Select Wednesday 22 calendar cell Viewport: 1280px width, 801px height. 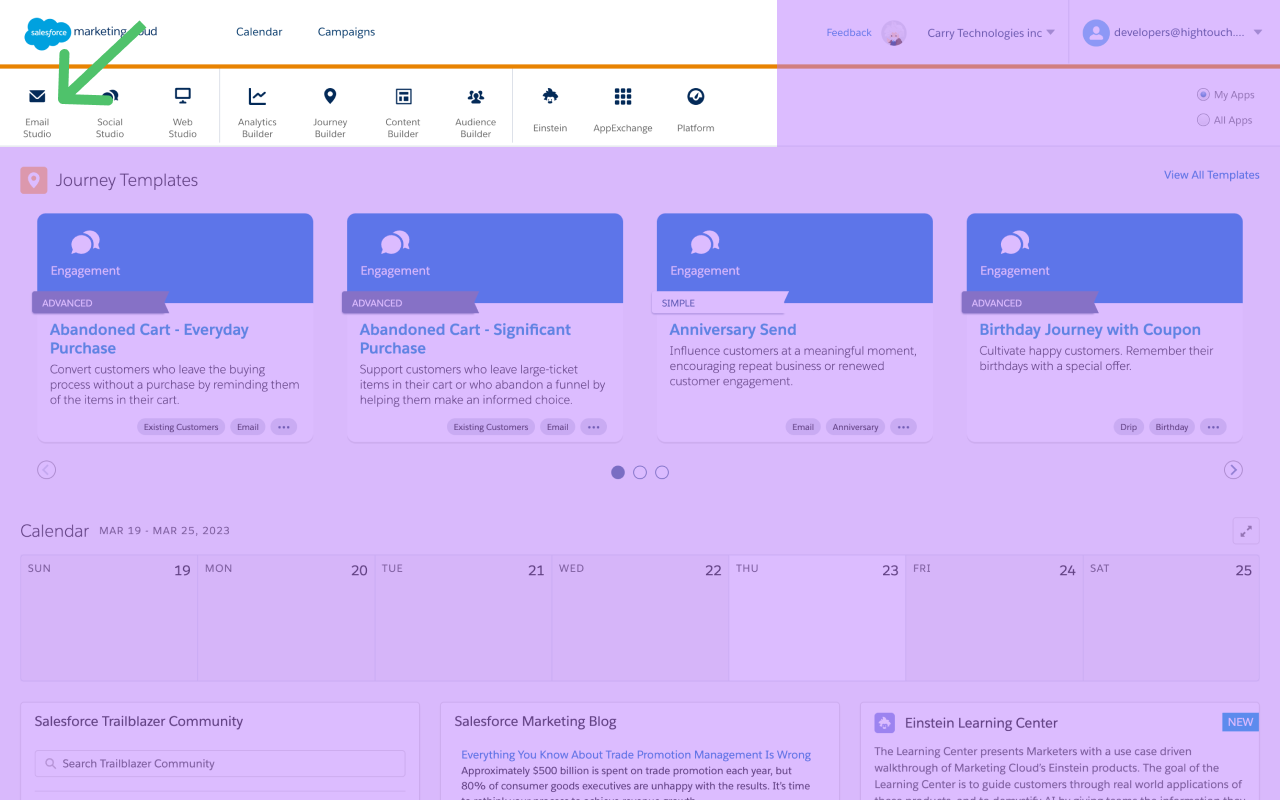pos(640,618)
